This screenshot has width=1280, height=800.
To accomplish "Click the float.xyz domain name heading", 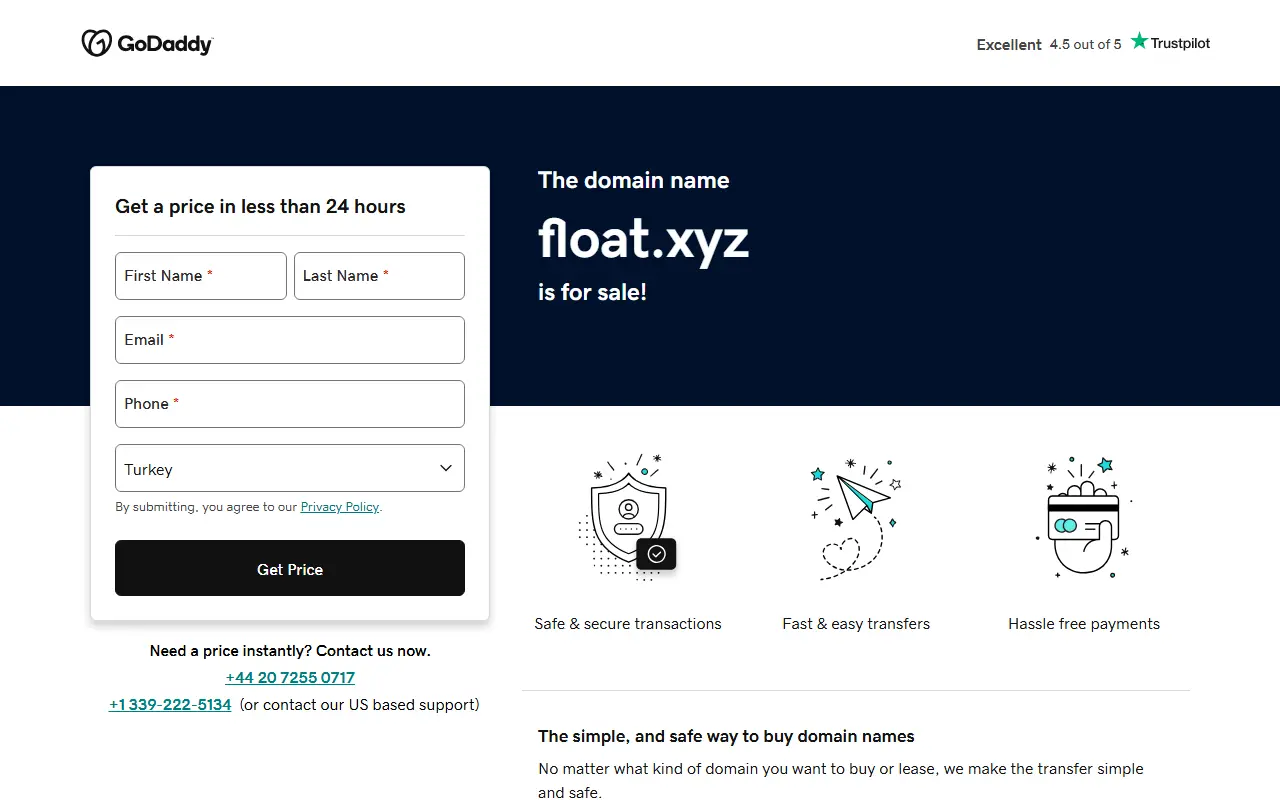I will point(643,238).
